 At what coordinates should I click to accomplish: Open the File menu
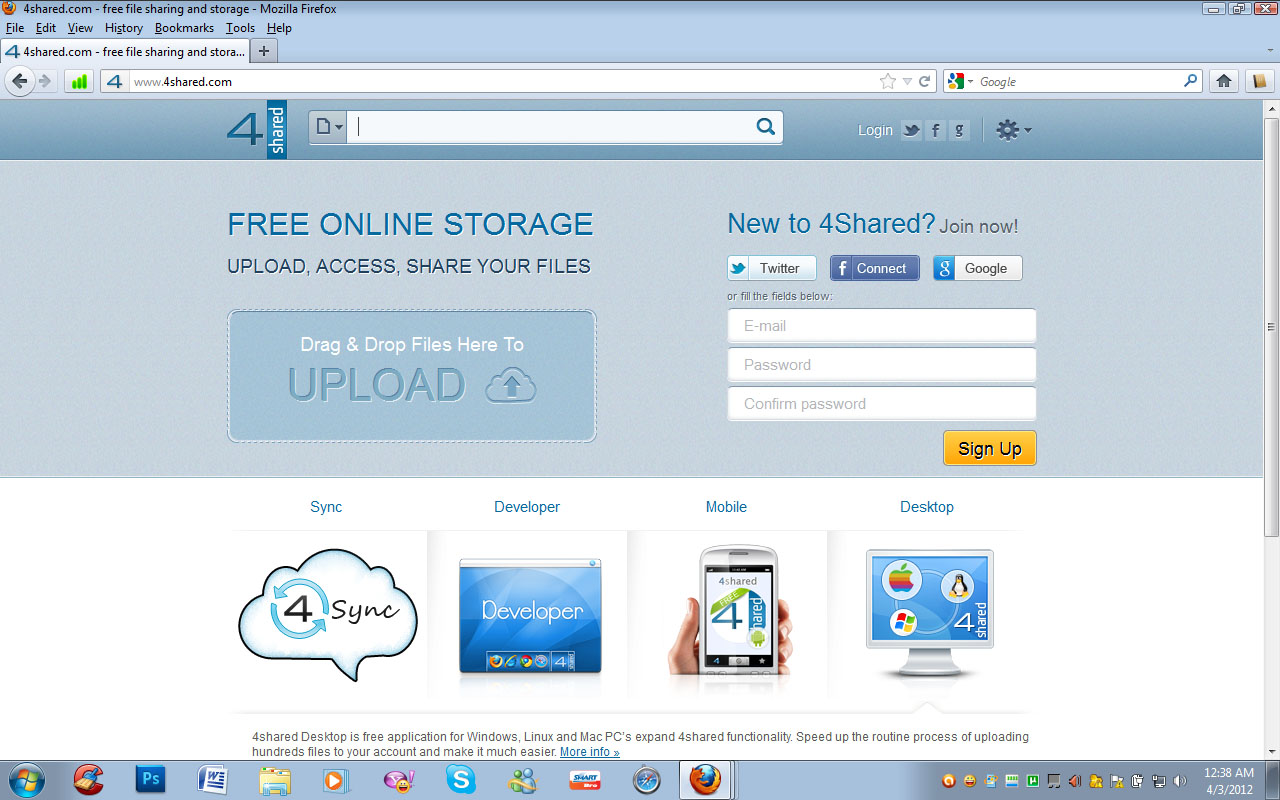coord(15,28)
